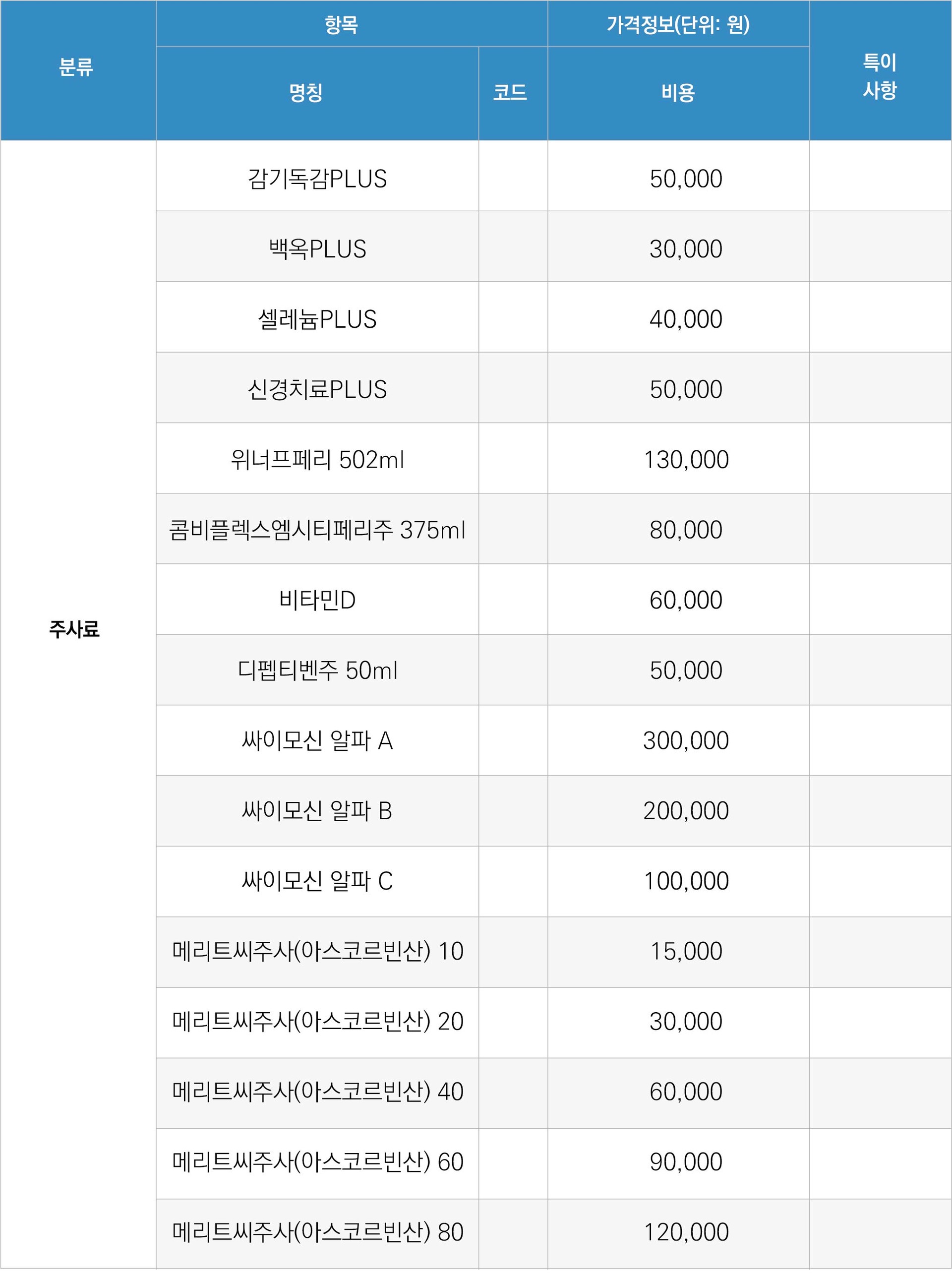Click the 위너프페리 502ml item
This screenshot has width=952, height=1279.
pyautogui.click(x=317, y=460)
